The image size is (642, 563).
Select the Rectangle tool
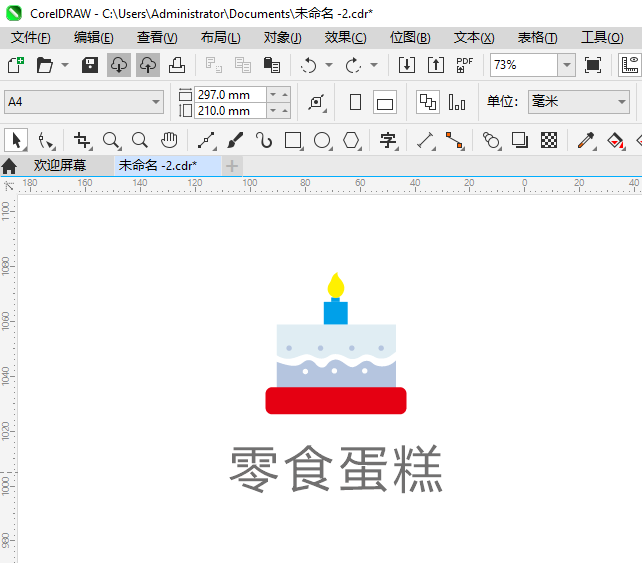click(294, 141)
